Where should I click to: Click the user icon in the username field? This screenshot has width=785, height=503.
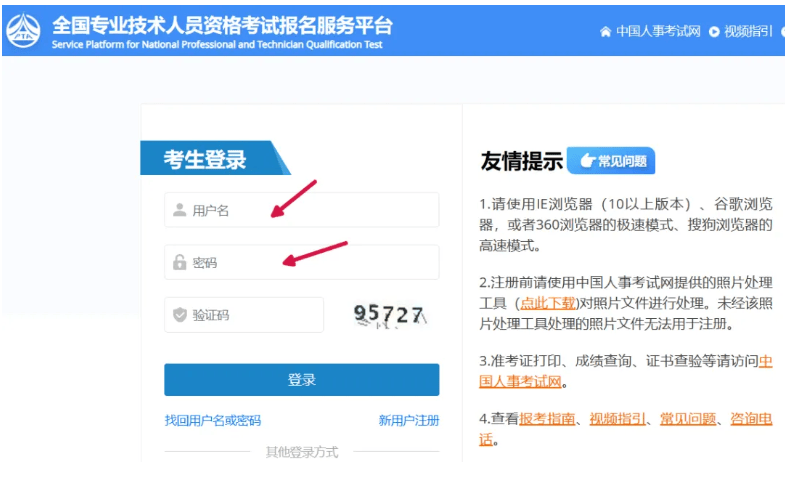coord(179,210)
